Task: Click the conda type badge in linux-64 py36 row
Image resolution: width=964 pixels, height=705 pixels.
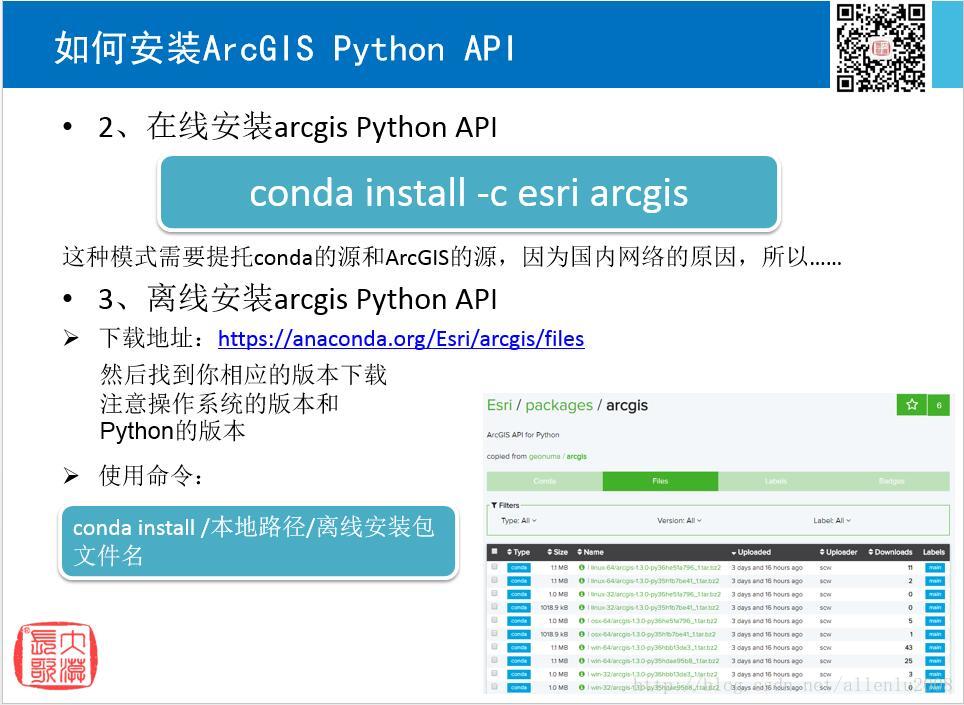Action: coord(519,567)
